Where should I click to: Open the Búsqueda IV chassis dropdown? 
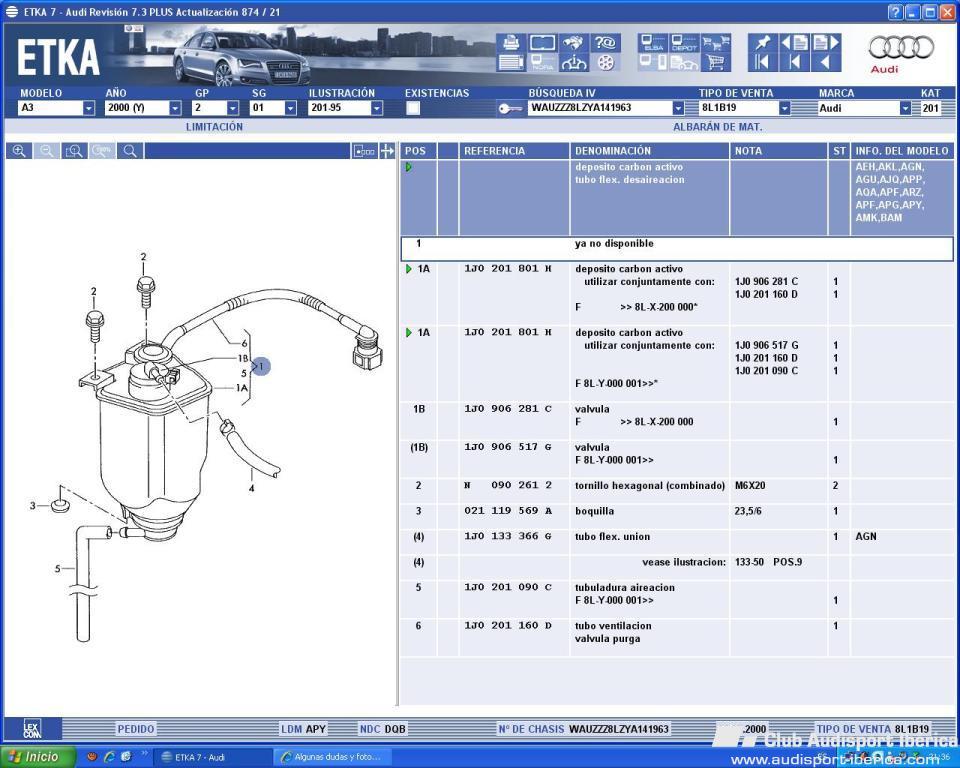coord(678,108)
